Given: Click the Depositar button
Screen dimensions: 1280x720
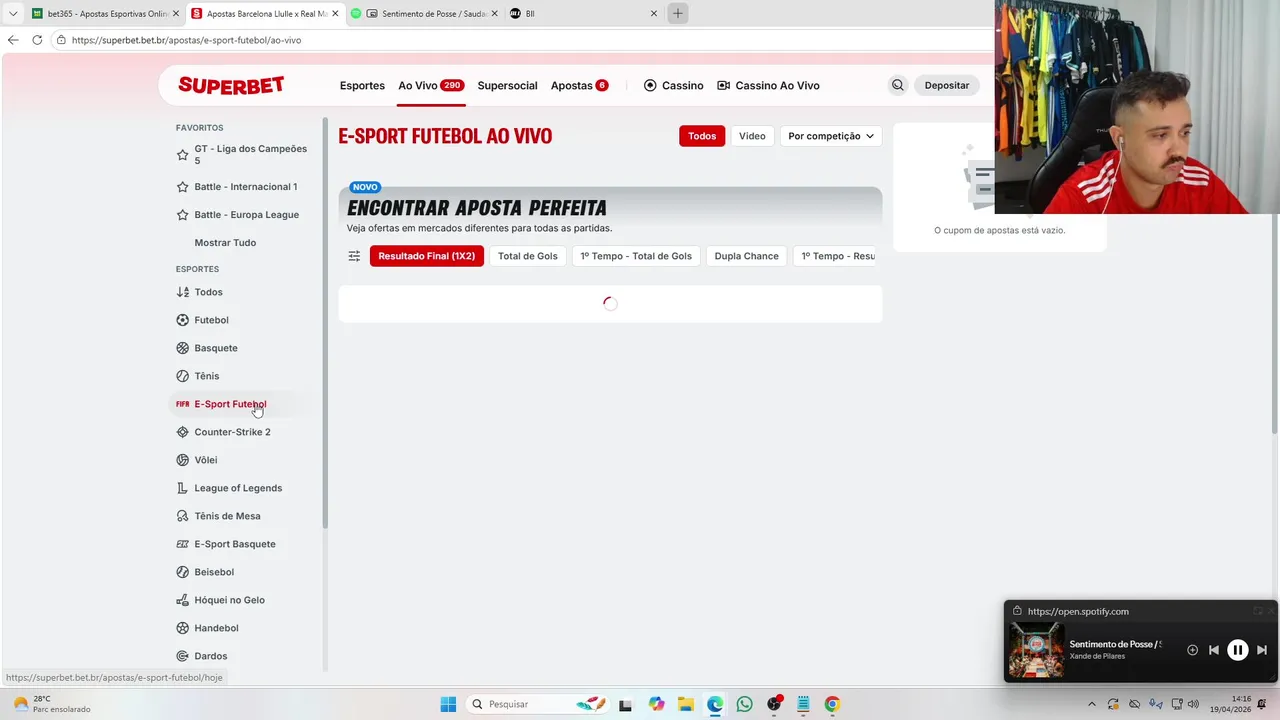Looking at the screenshot, I should 947,86.
